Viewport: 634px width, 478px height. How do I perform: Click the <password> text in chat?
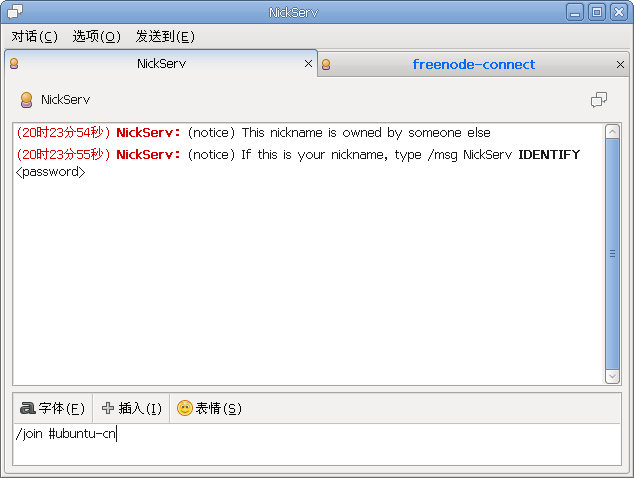coord(51,172)
